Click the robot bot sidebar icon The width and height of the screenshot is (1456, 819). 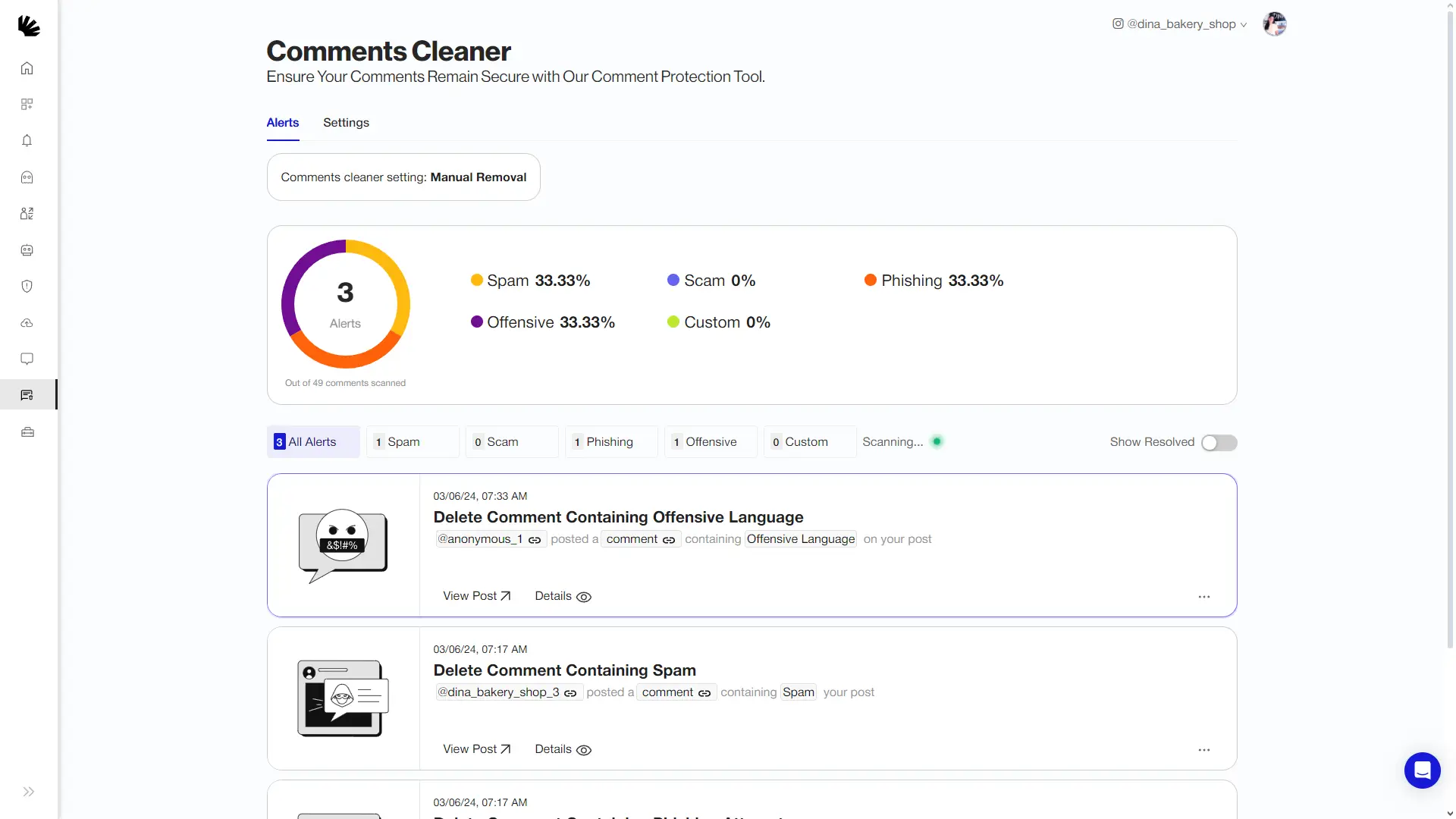[27, 250]
